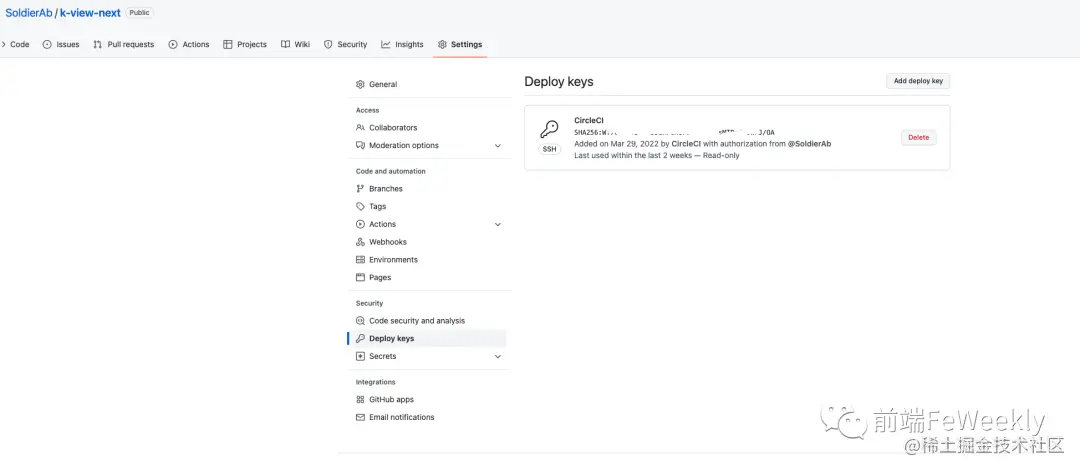Click the sidebar Actions play icon
This screenshot has width=1080, height=471.
point(360,224)
